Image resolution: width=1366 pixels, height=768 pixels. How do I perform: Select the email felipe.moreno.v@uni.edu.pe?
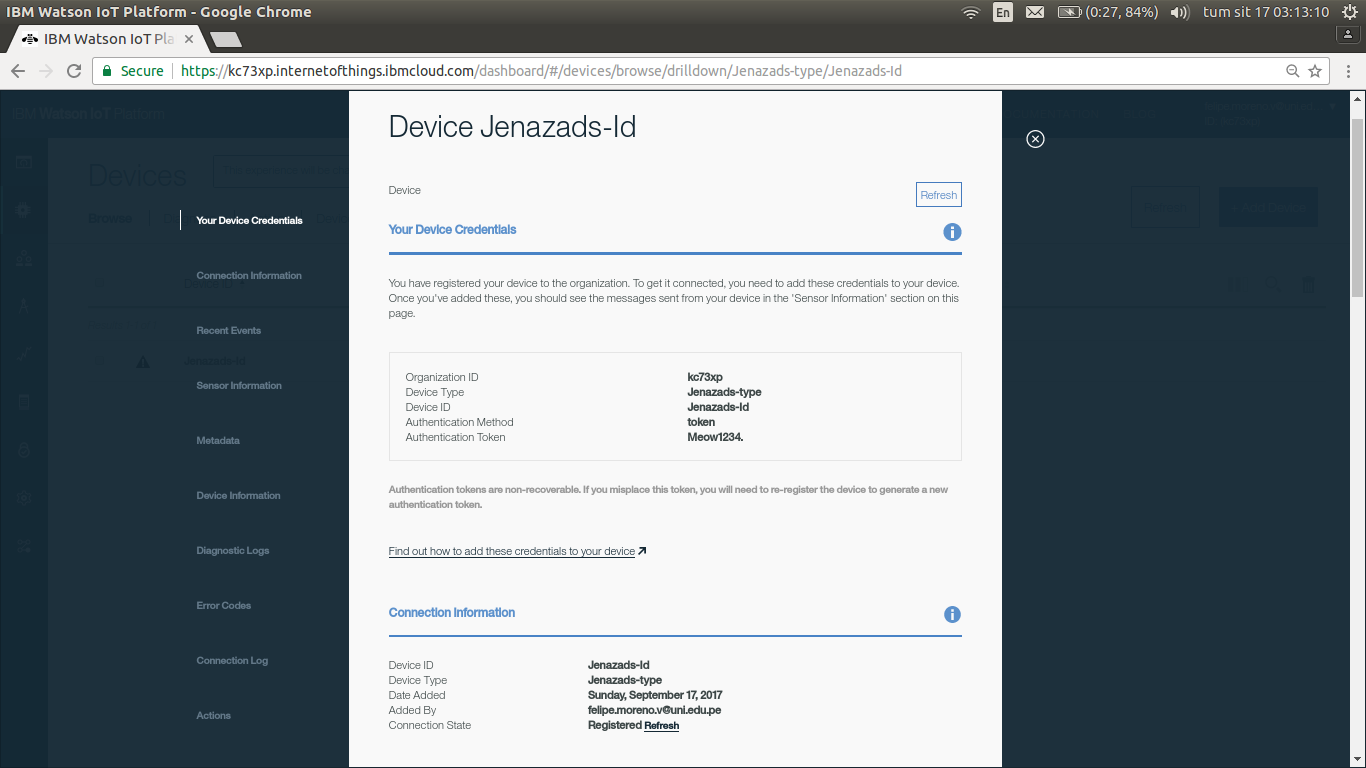pos(654,710)
